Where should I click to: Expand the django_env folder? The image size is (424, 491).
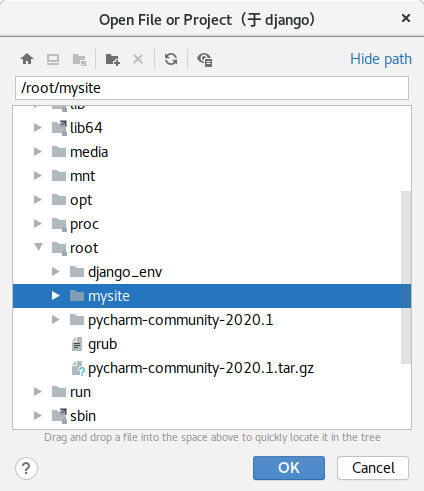(56, 272)
